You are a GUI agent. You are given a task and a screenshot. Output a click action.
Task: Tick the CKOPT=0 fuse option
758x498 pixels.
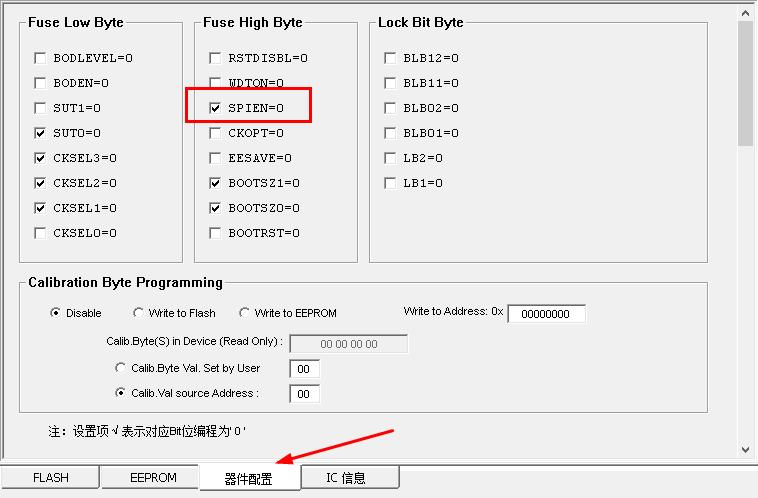216,133
